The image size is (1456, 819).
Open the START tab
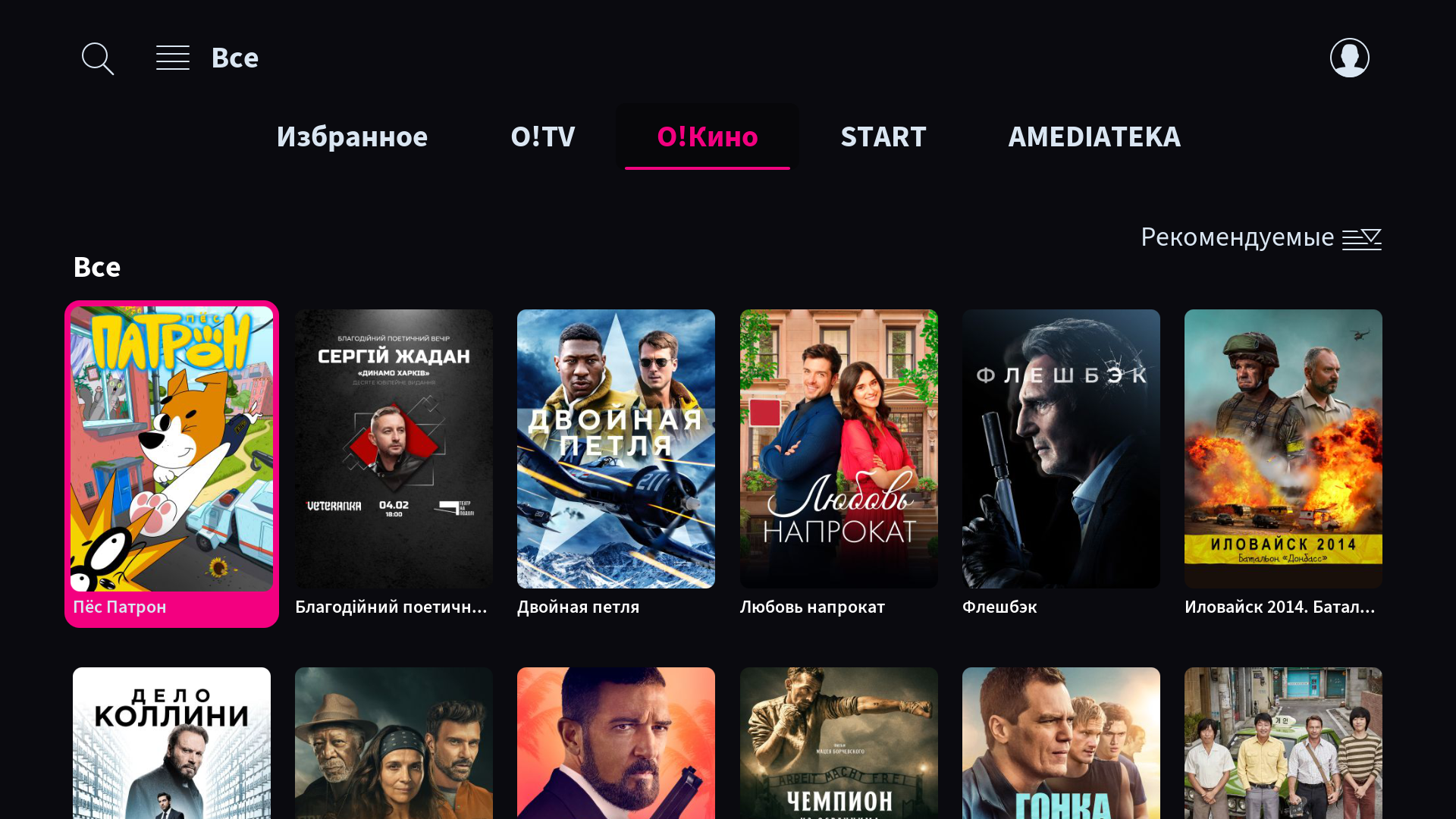883,136
